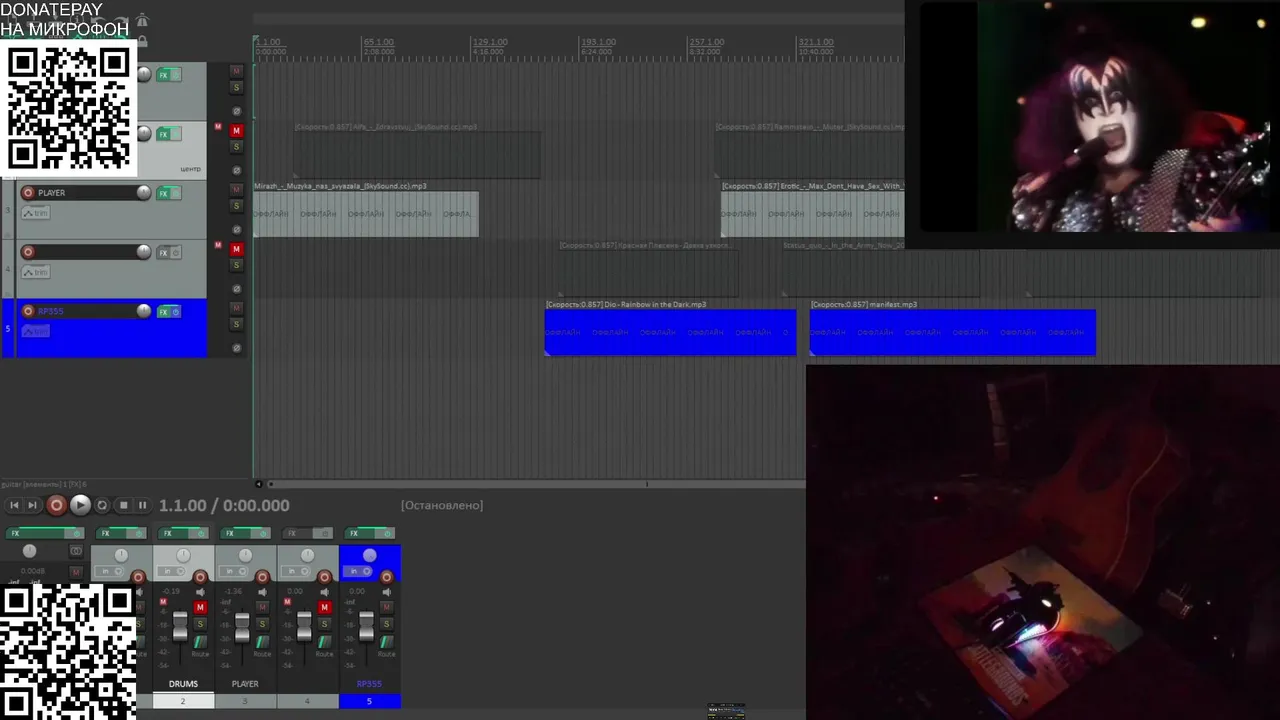Toggle the metronome icon above tracks
The image size is (1280, 720).
pos(142,19)
